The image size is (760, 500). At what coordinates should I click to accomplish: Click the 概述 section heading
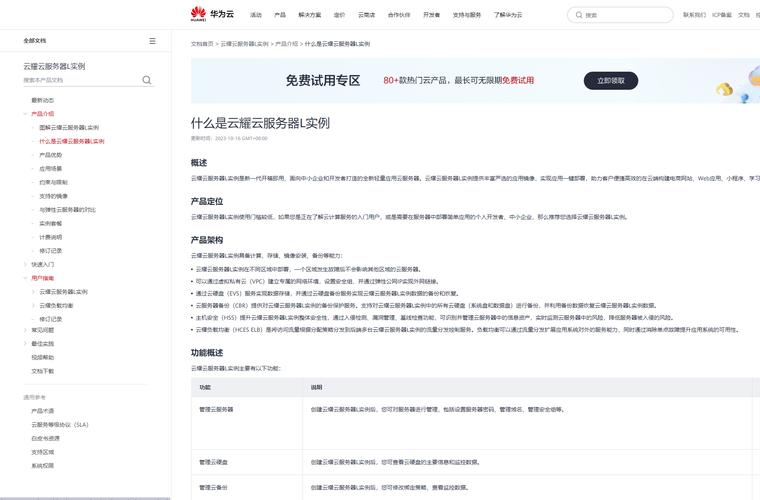pyautogui.click(x=199, y=163)
